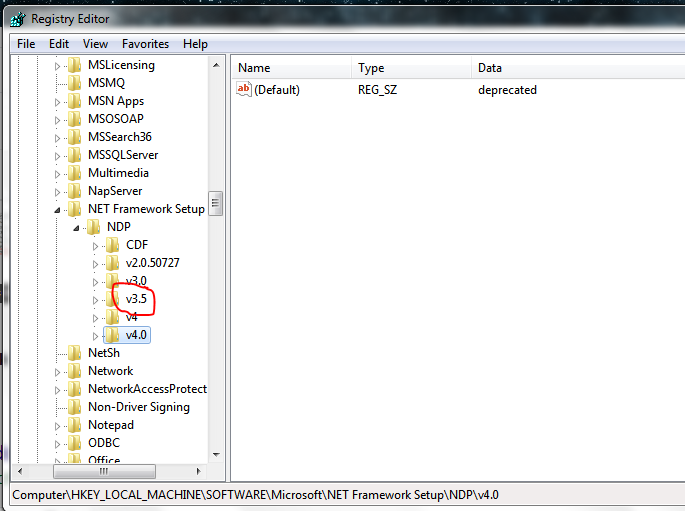Collapse the NET Framework Setup key

tap(57, 210)
